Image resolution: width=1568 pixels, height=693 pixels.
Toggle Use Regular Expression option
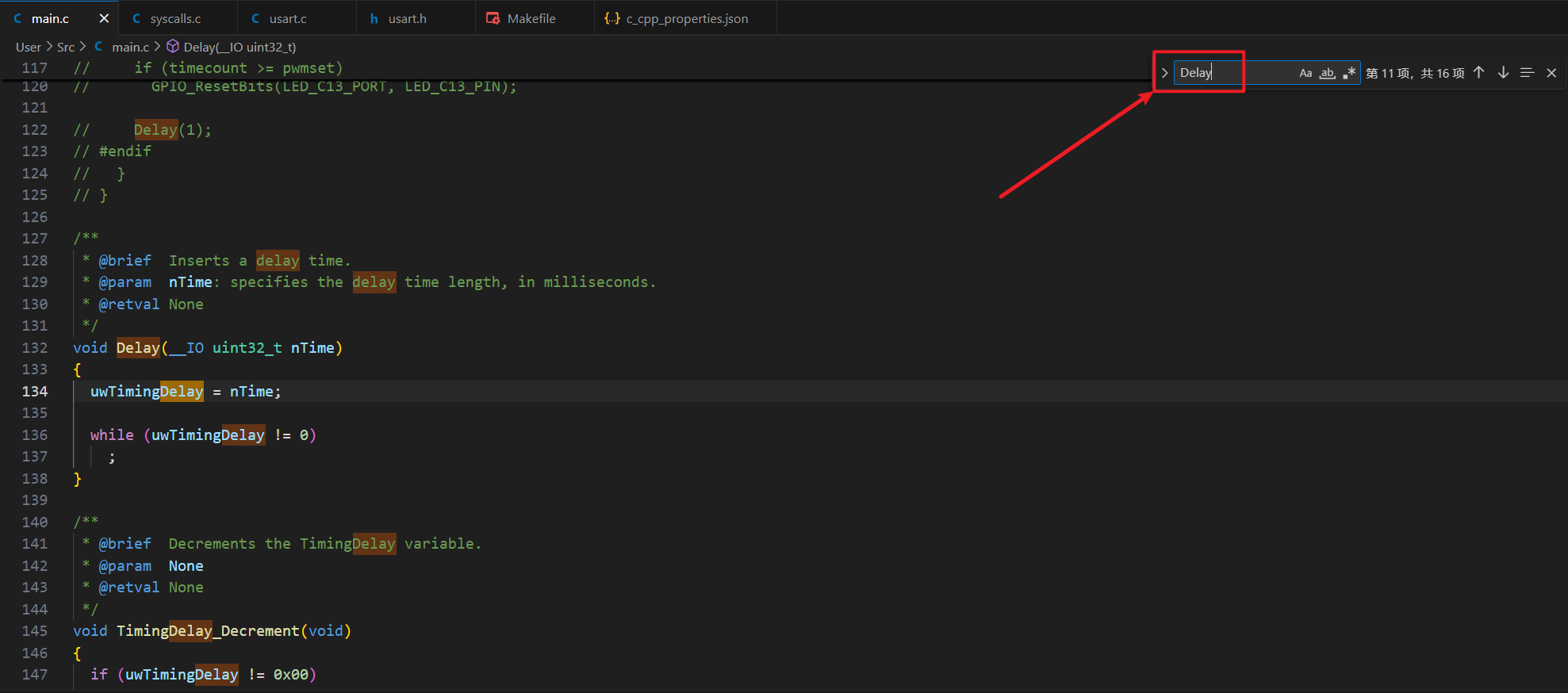[1349, 73]
